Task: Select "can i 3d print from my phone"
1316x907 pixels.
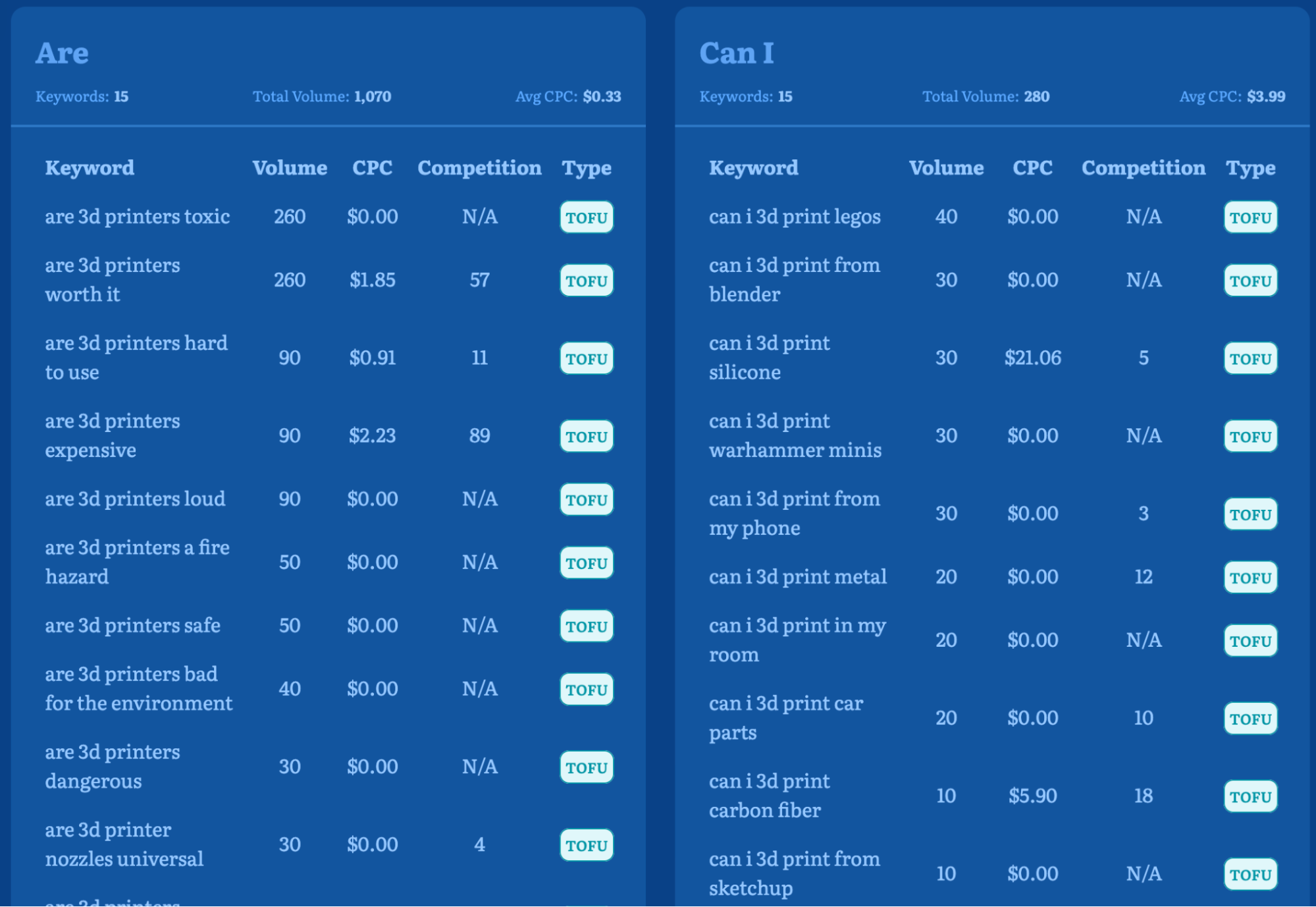Action: tap(795, 513)
